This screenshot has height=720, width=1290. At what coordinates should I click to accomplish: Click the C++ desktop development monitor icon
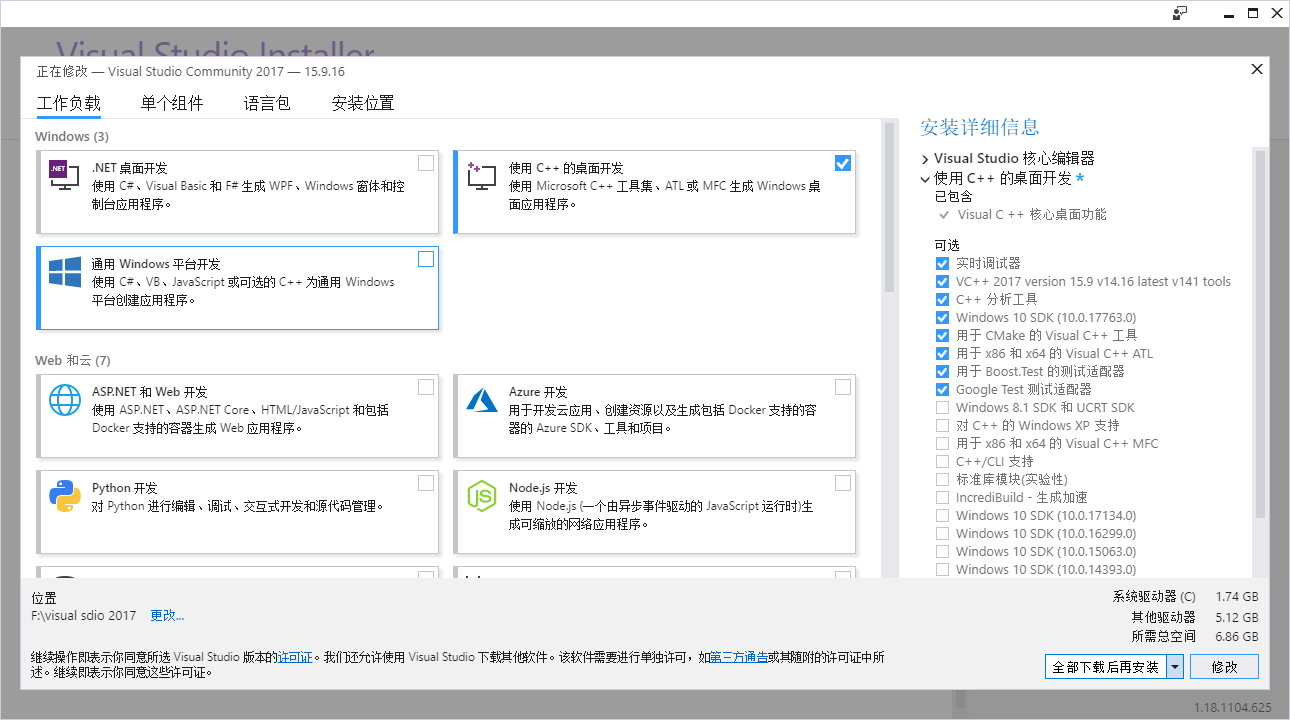tap(481, 177)
